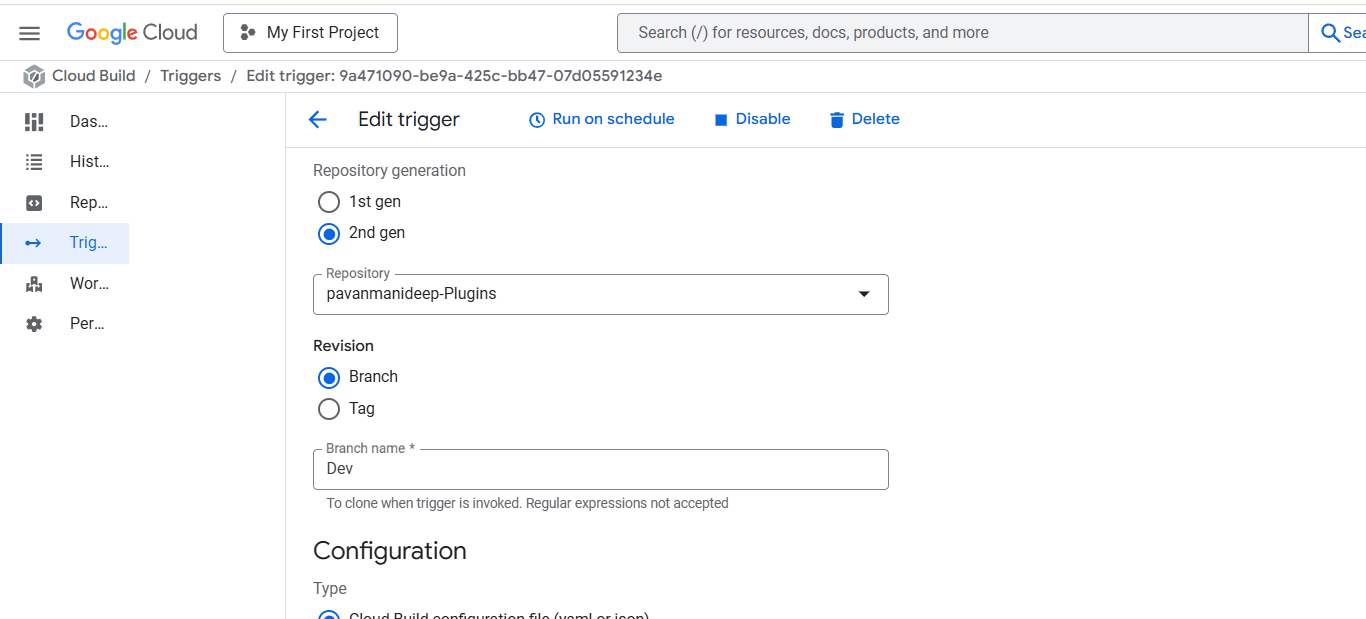Image resolution: width=1366 pixels, height=619 pixels.
Task: Open Permissions gear icon in sidebar
Action: pos(34,324)
